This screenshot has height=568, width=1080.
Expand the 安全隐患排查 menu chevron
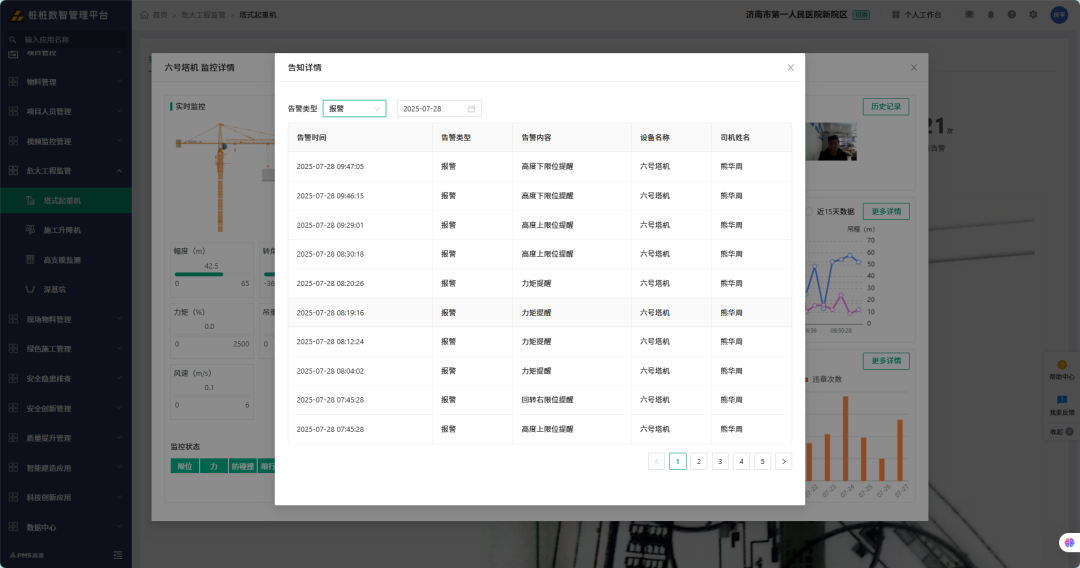(119, 379)
